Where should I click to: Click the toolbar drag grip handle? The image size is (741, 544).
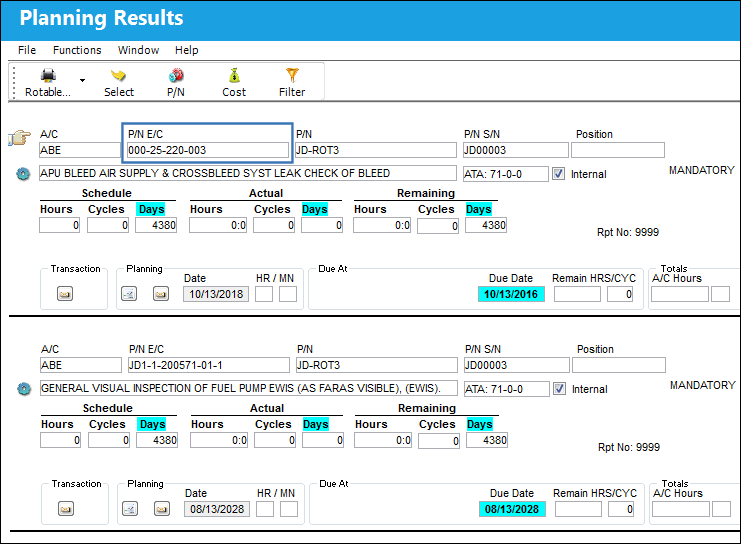point(14,82)
